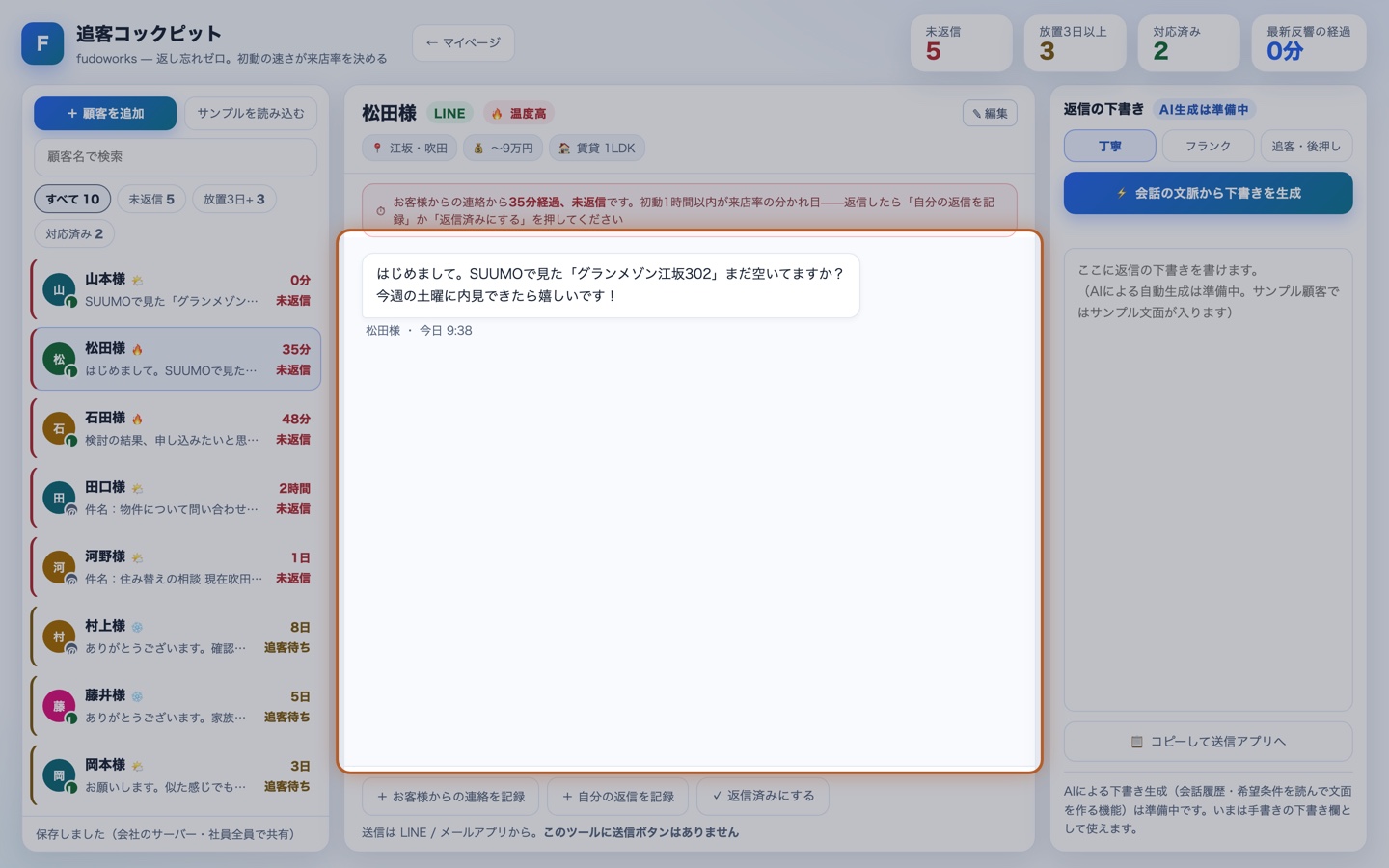Open the 未返信 5 stat card
The width and height of the screenshot is (1389, 868).
[961, 43]
